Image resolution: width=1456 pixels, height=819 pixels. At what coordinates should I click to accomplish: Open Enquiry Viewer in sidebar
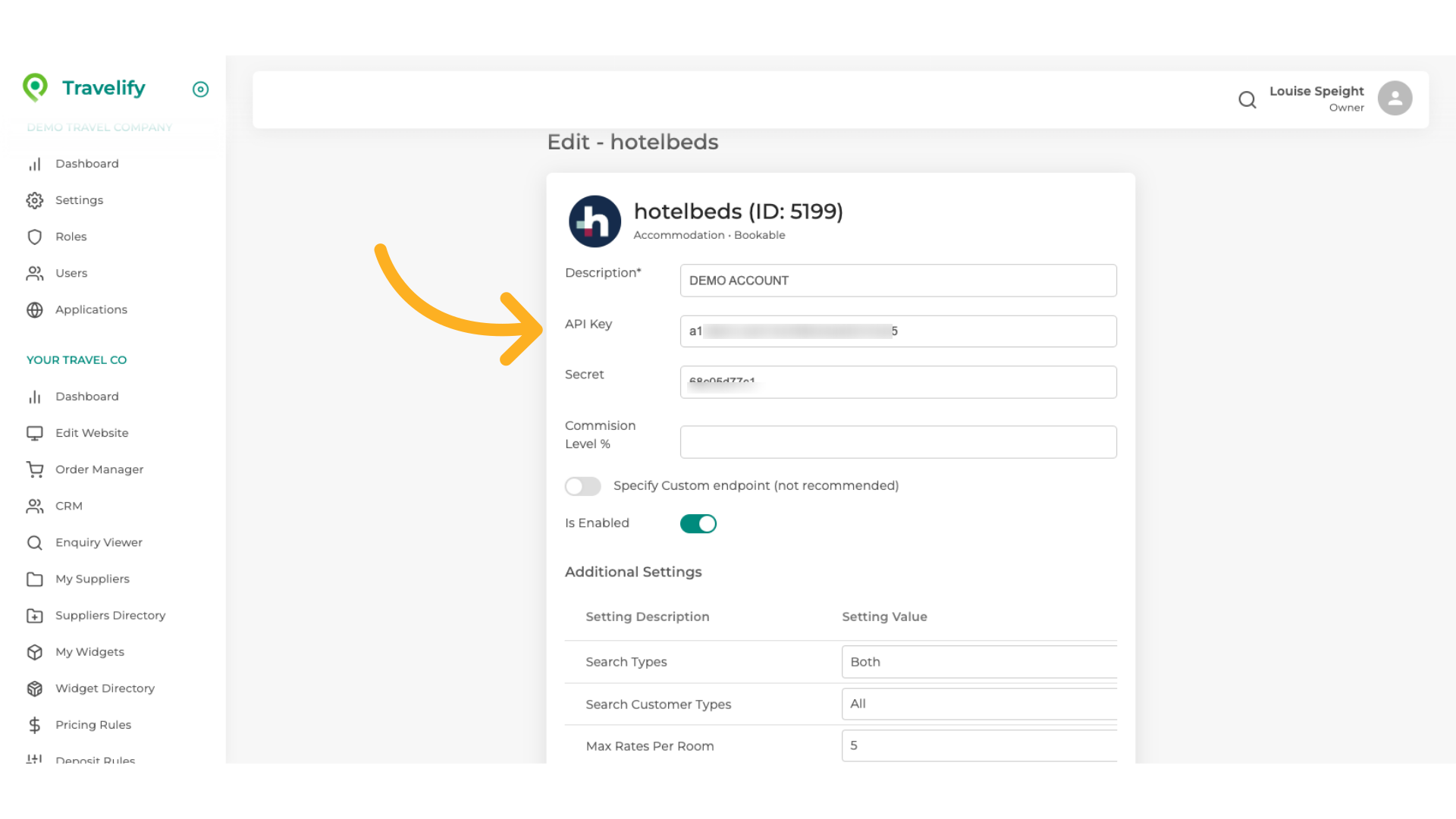(99, 542)
